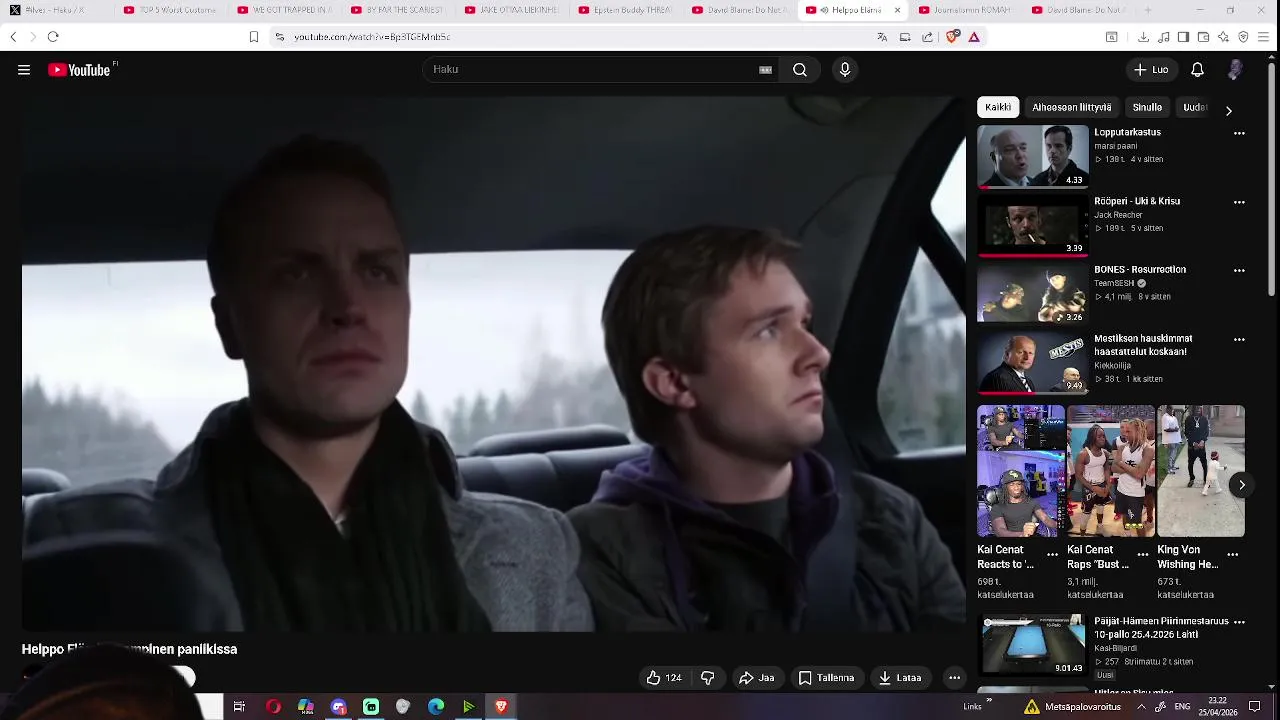Screen dimensions: 1280x720
Task: Open the Brave VPN shield icon
Action: [1243, 37]
